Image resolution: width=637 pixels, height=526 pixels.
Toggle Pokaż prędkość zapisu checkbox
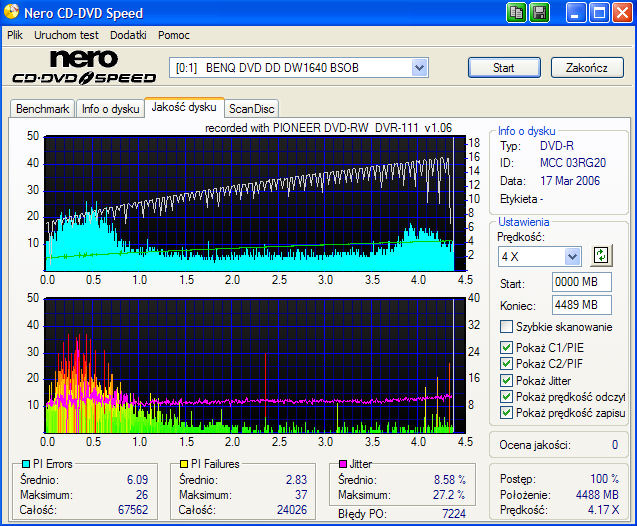(506, 413)
